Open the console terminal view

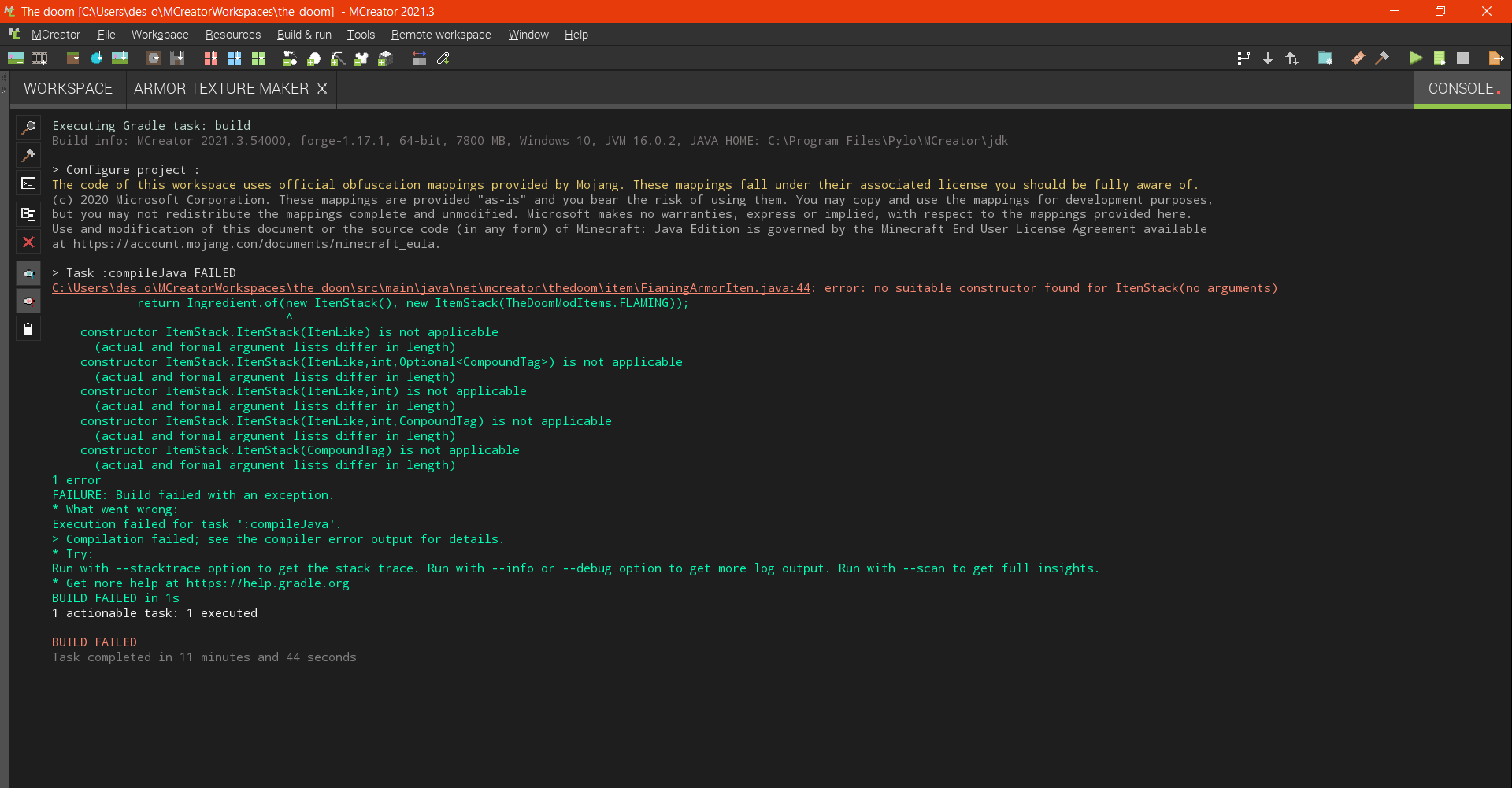[x=29, y=183]
